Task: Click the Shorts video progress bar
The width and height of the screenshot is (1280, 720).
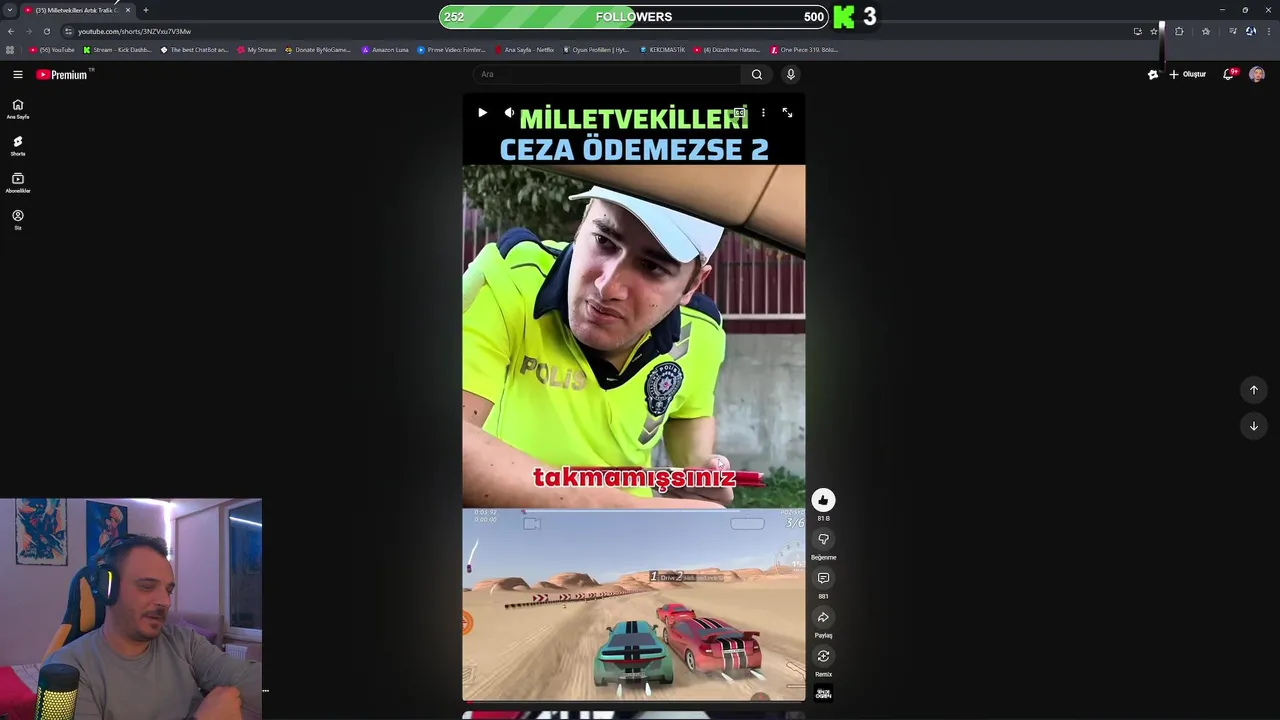Action: click(x=634, y=700)
